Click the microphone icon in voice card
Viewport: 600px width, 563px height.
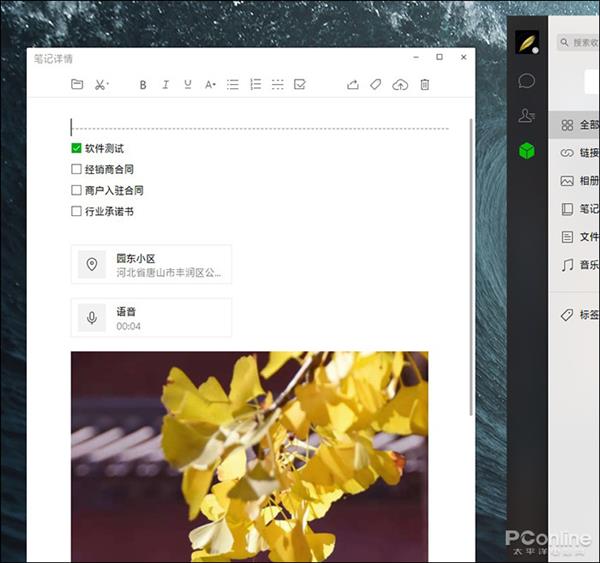click(x=92, y=318)
